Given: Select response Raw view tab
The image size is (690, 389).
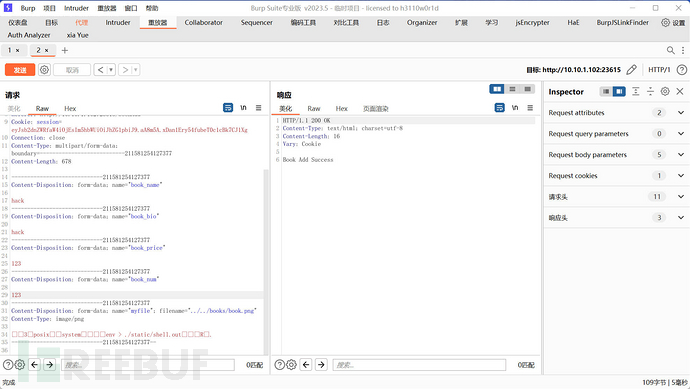Looking at the screenshot, I should (x=314, y=108).
